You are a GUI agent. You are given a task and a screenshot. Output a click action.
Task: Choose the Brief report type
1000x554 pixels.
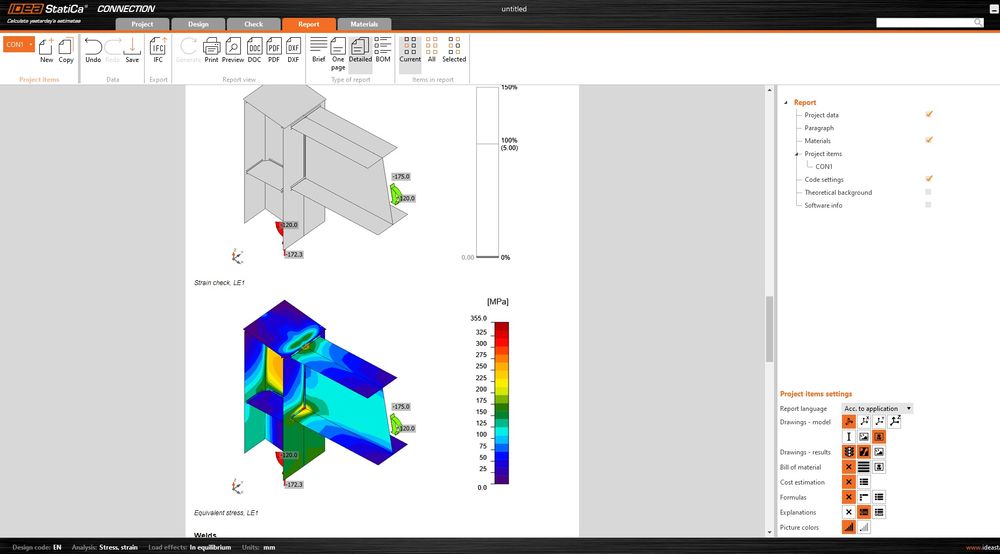tap(319, 50)
